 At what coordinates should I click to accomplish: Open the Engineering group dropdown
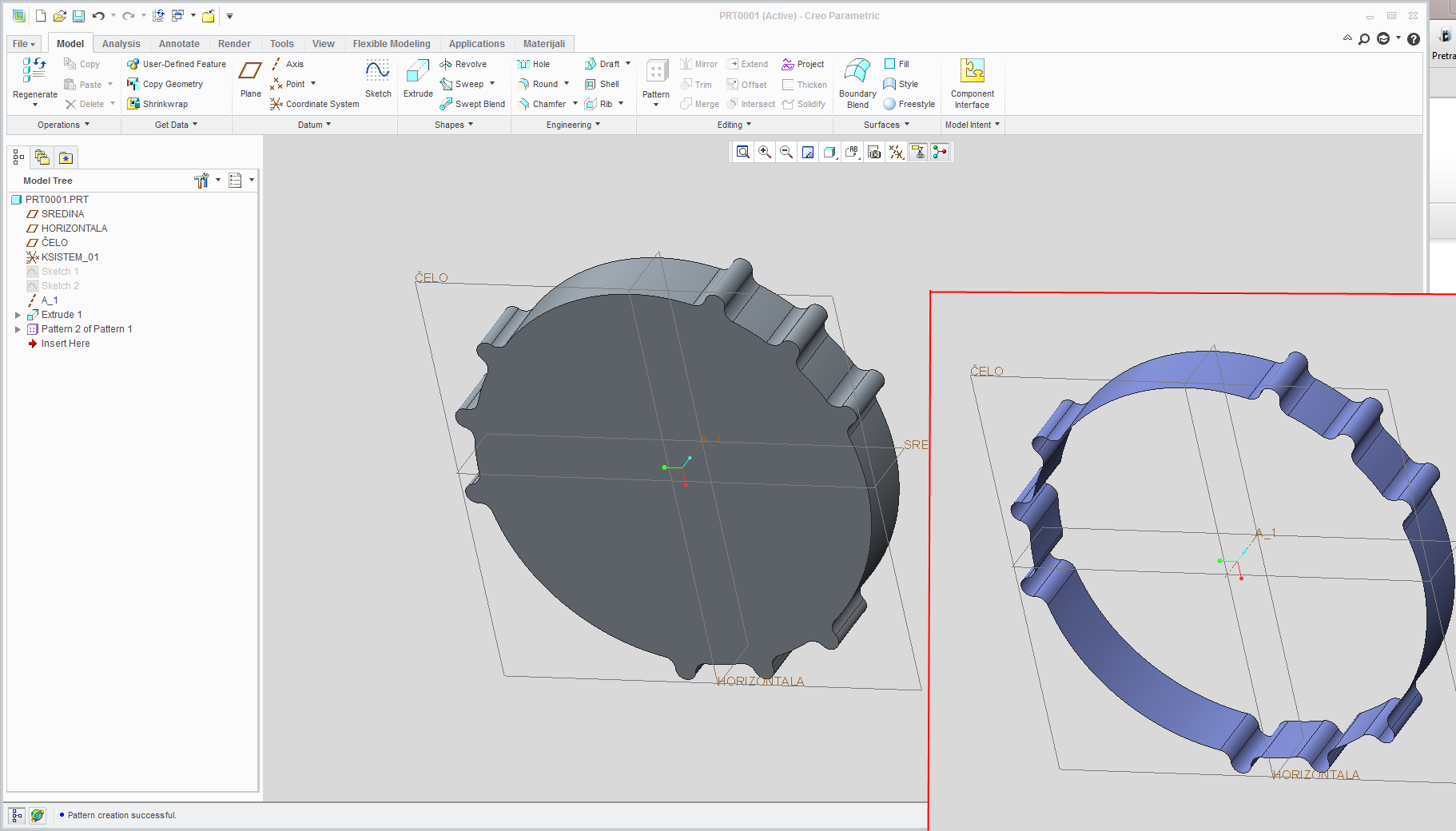click(x=573, y=125)
